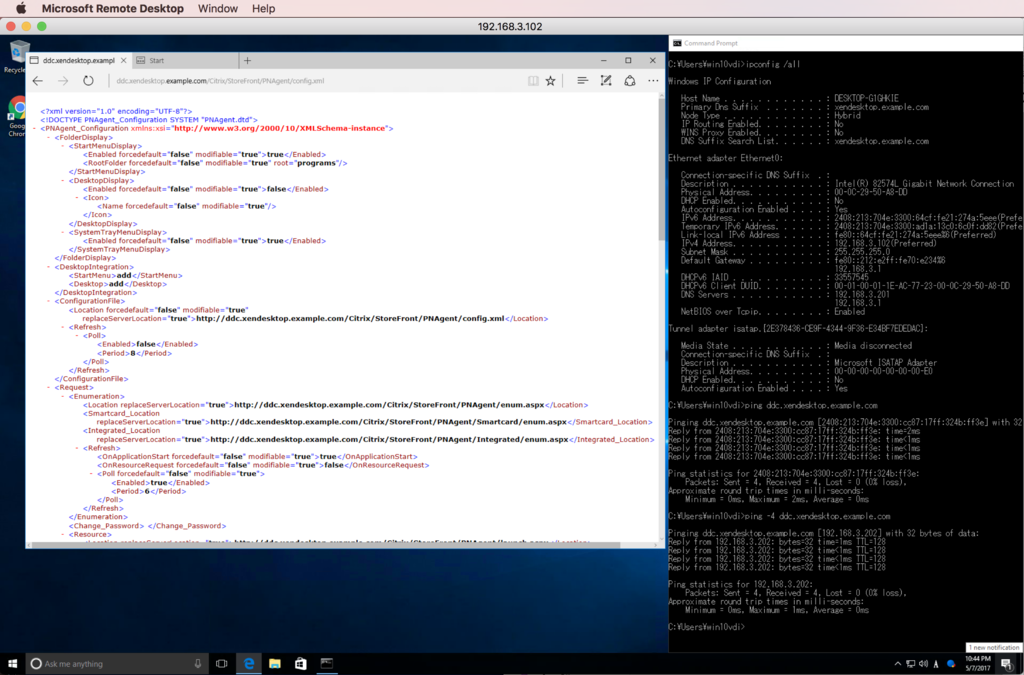Collapse the DesktopIntegration XML node
Image resolution: width=1024 pixels, height=675 pixels.
coord(49,267)
